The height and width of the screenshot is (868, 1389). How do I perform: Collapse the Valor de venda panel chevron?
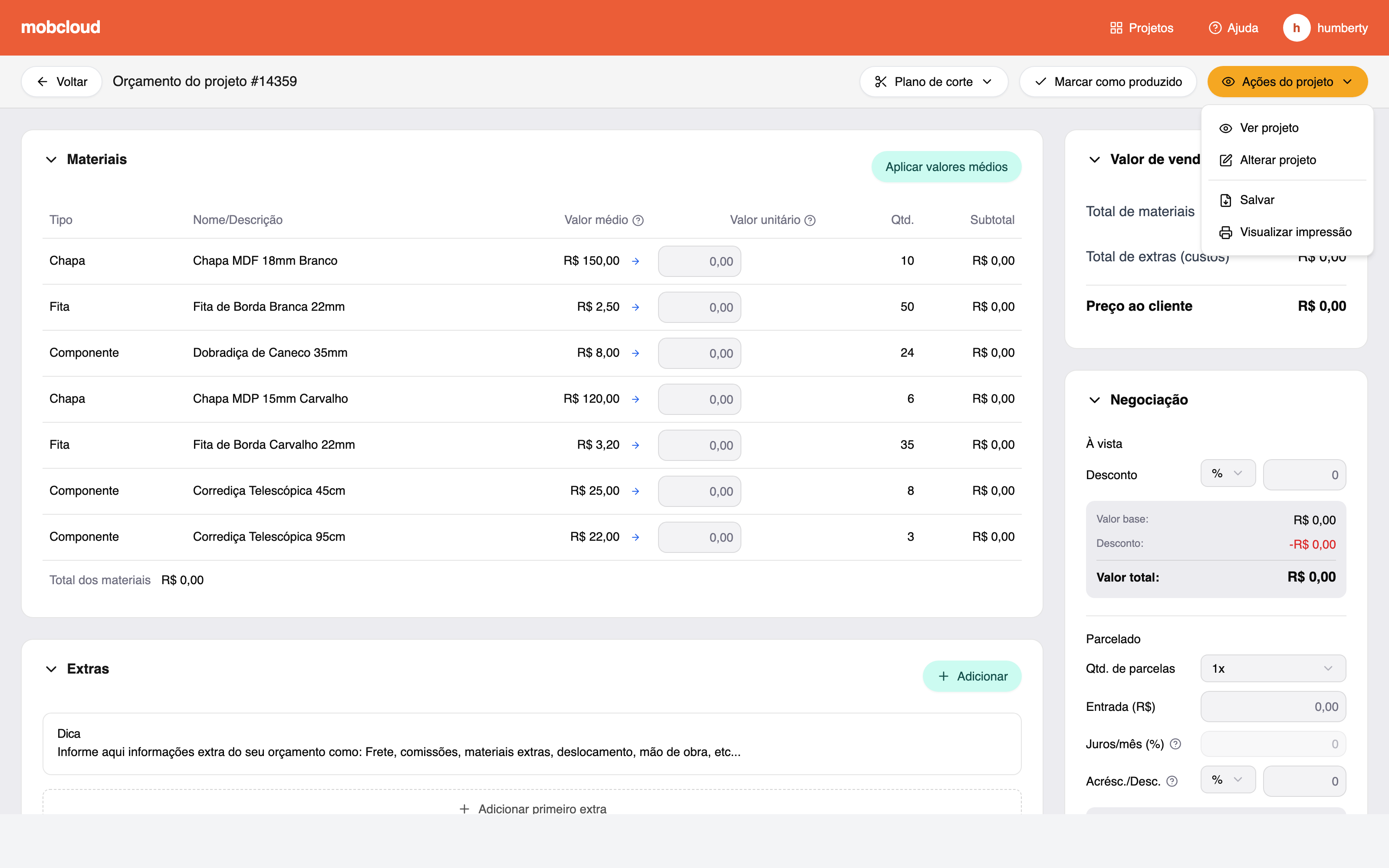pos(1095,160)
